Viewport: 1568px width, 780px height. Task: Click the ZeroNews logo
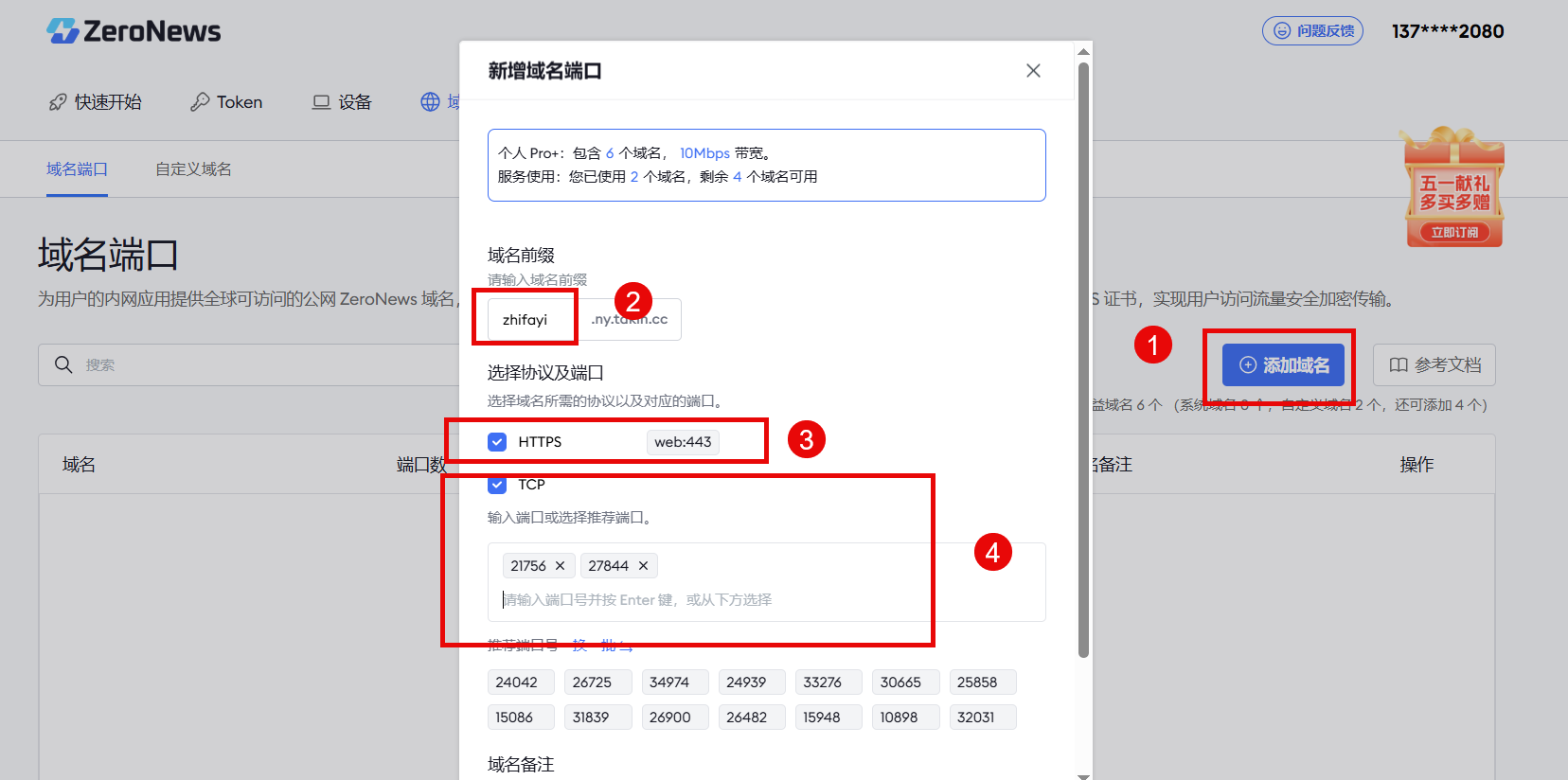[x=134, y=31]
